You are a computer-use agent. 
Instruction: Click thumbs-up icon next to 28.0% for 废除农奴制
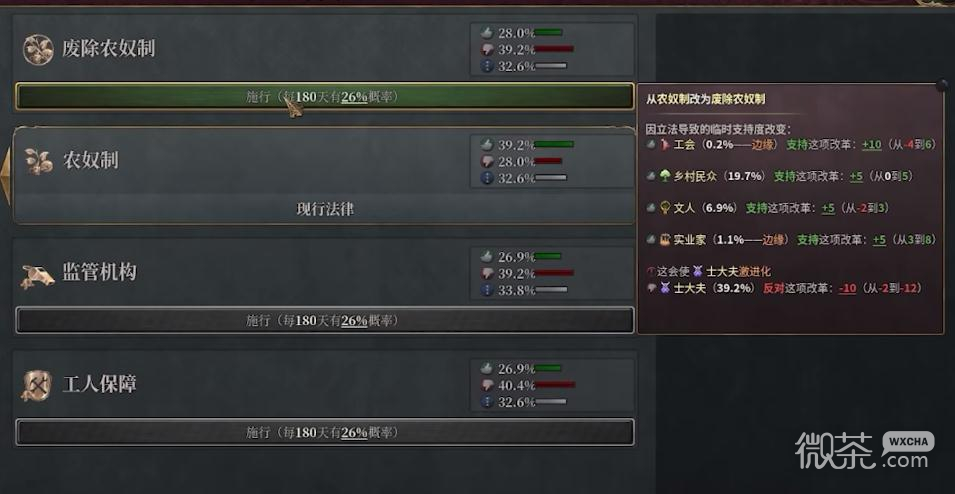tap(487, 32)
